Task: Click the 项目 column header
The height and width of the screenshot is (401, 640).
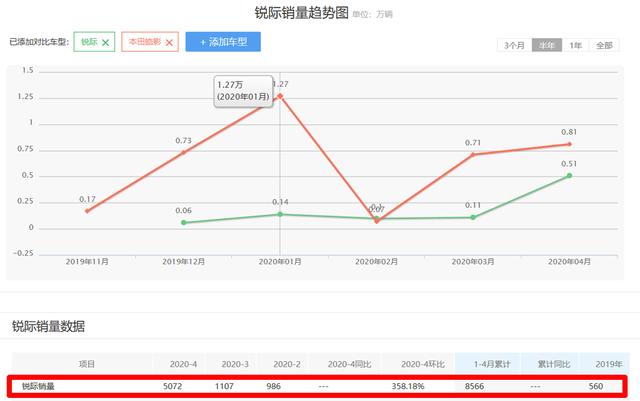Action: [87, 364]
